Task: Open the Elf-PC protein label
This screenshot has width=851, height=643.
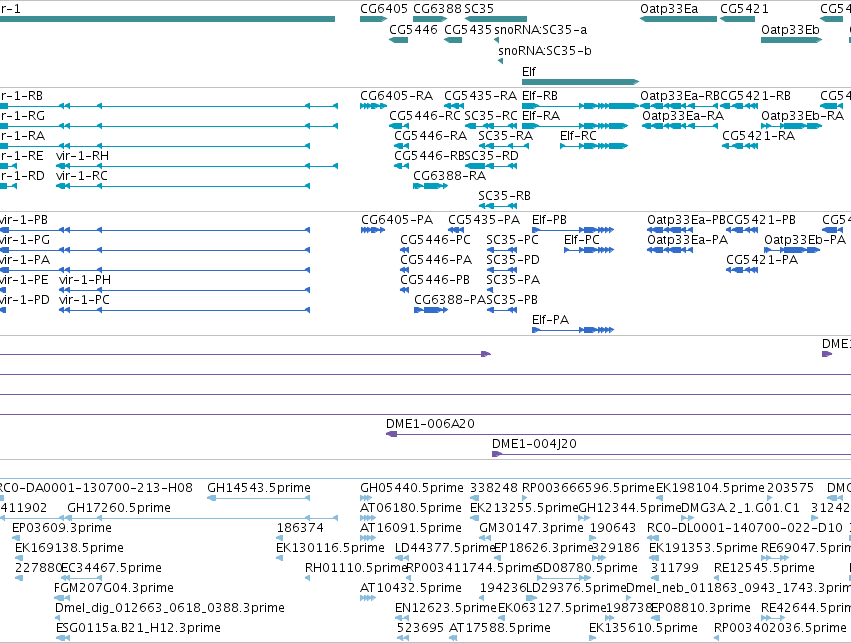Action: [x=582, y=240]
